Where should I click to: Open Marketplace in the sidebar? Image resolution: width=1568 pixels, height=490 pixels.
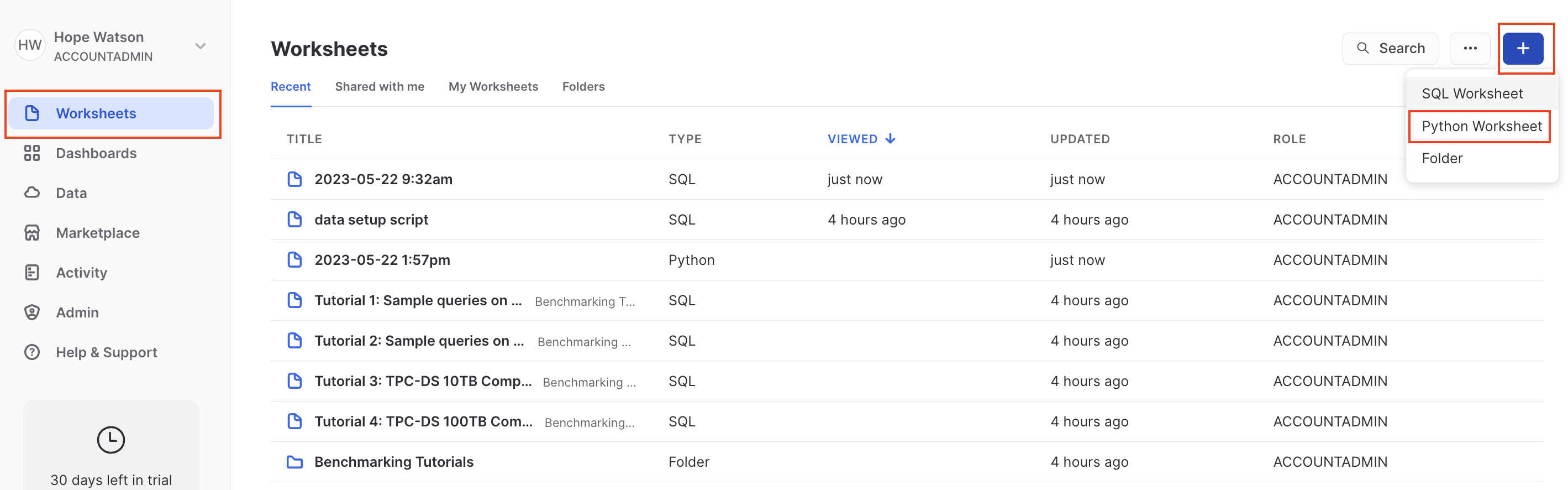click(x=112, y=233)
